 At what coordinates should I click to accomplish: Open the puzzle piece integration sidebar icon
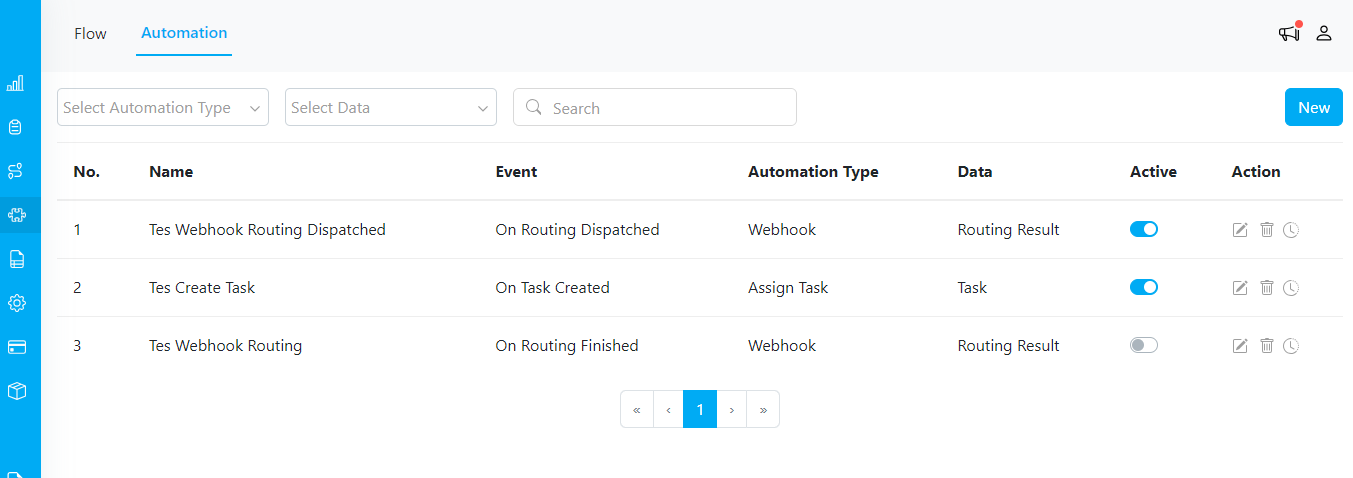(x=16, y=214)
